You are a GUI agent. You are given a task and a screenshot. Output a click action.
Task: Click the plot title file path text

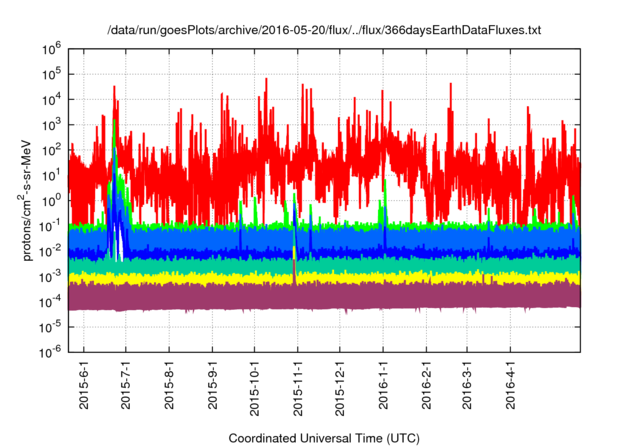324,30
